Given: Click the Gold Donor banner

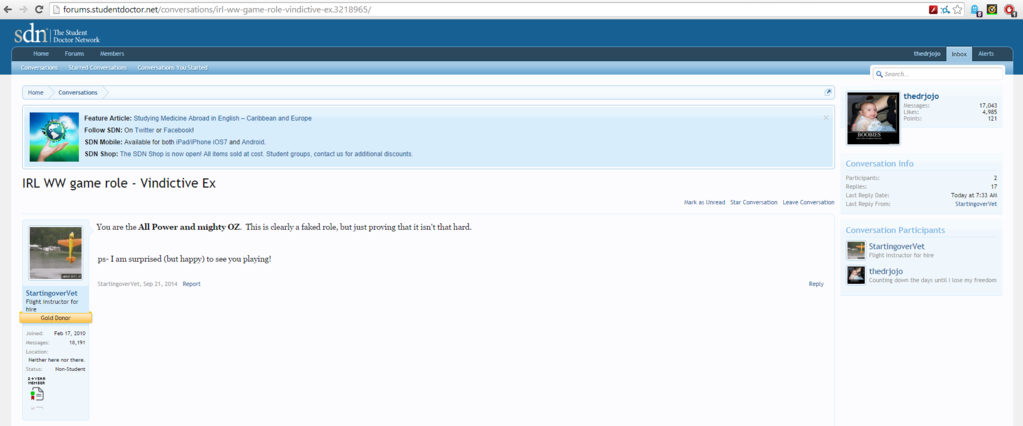Looking at the screenshot, I should (55, 318).
